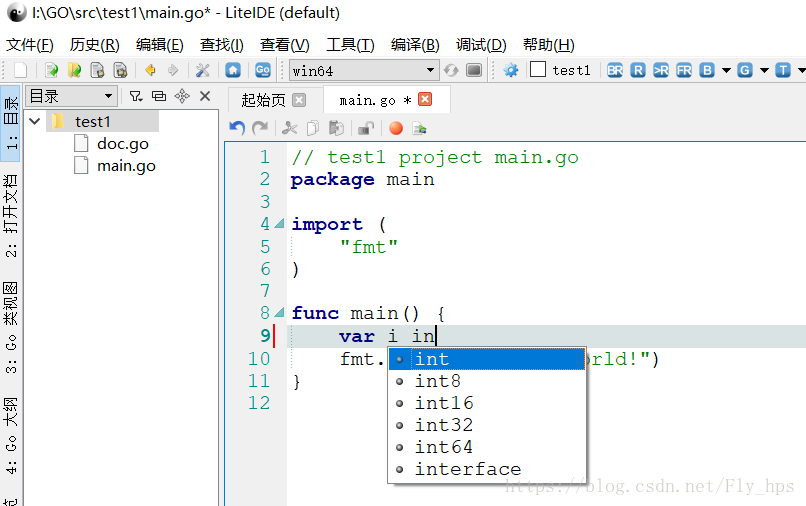Click the terminal icon next to environment selector
The width and height of the screenshot is (806, 506).
474,70
